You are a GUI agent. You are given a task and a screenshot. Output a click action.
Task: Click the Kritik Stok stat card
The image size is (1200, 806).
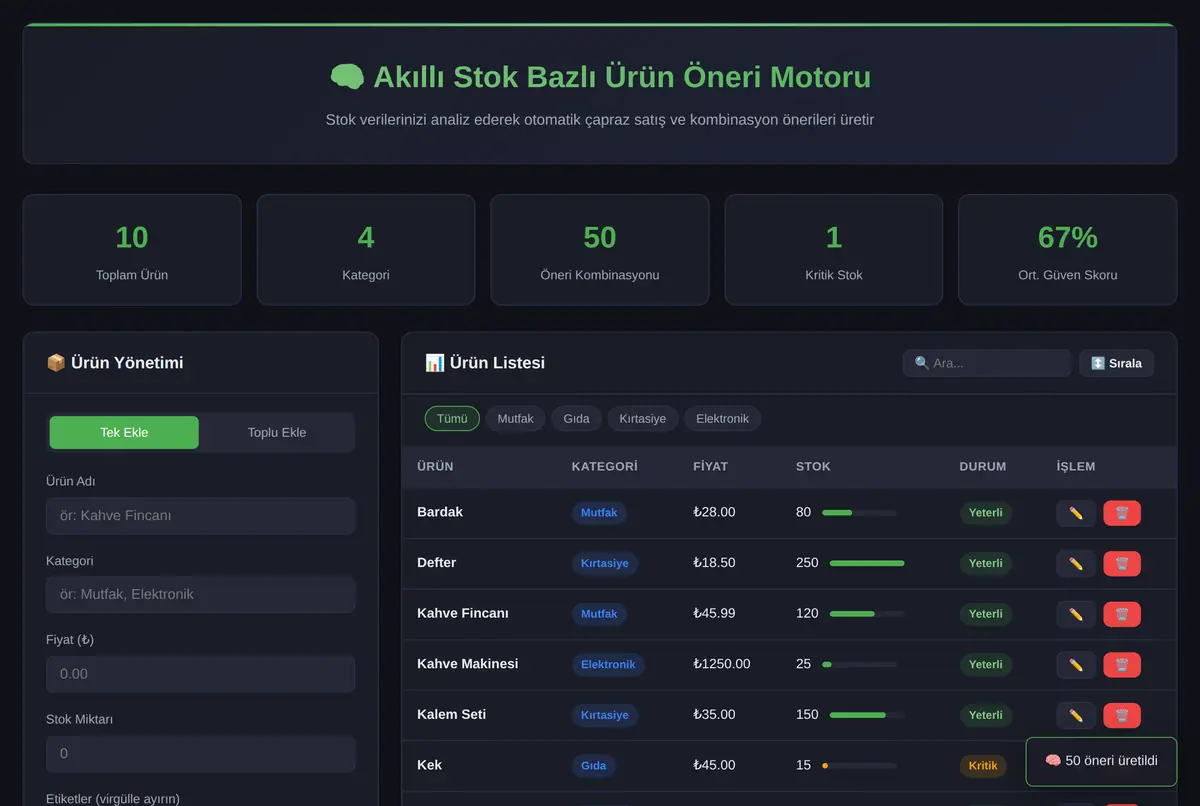(834, 250)
